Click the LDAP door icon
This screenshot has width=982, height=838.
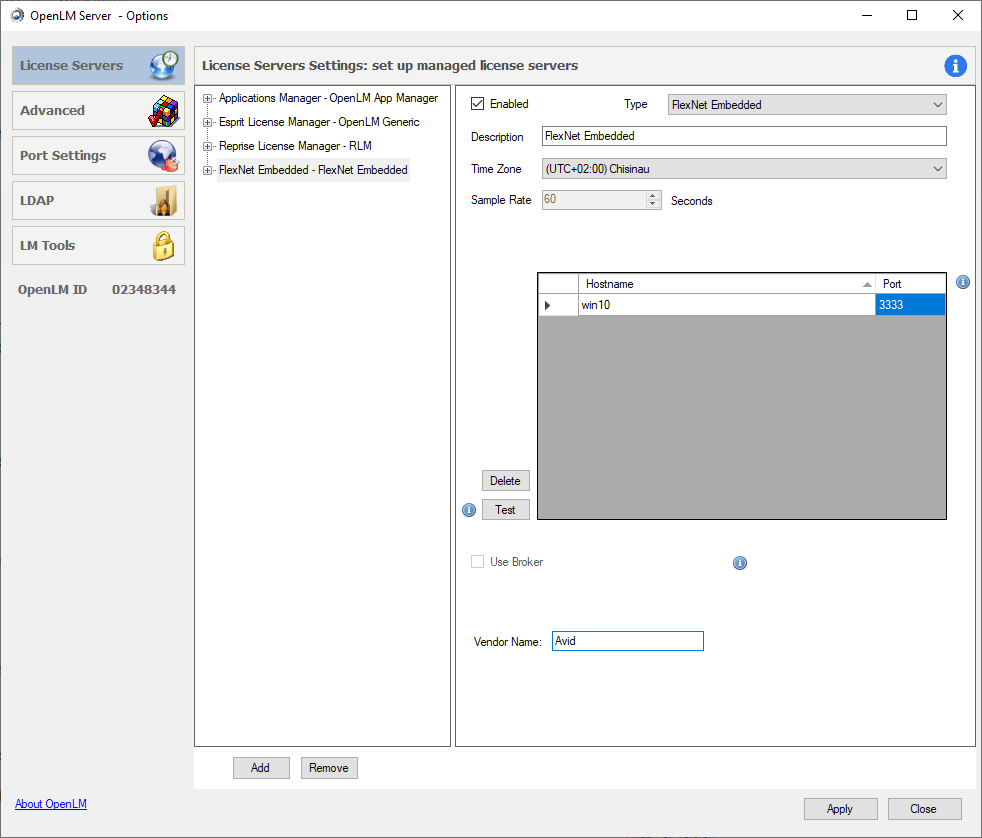163,200
